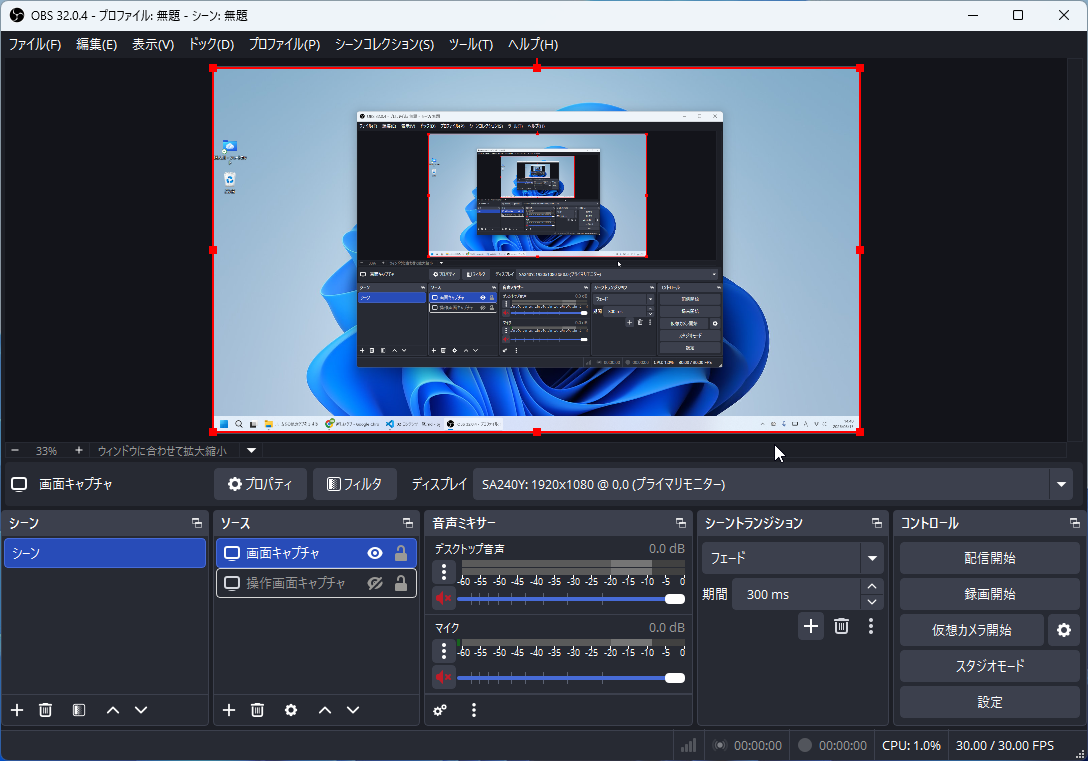Image resolution: width=1088 pixels, height=761 pixels.
Task: Open source properties gear in Sources panel
Action: click(x=291, y=710)
